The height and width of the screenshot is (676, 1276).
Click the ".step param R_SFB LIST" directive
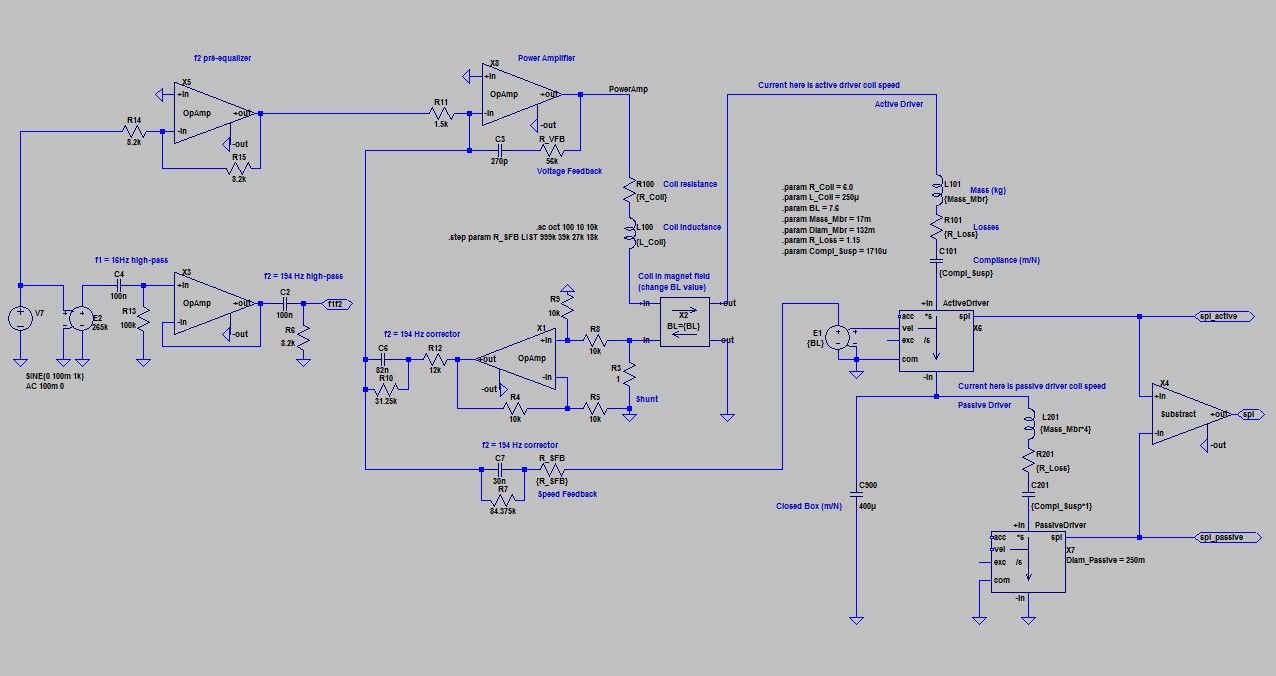pyautogui.click(x=523, y=238)
